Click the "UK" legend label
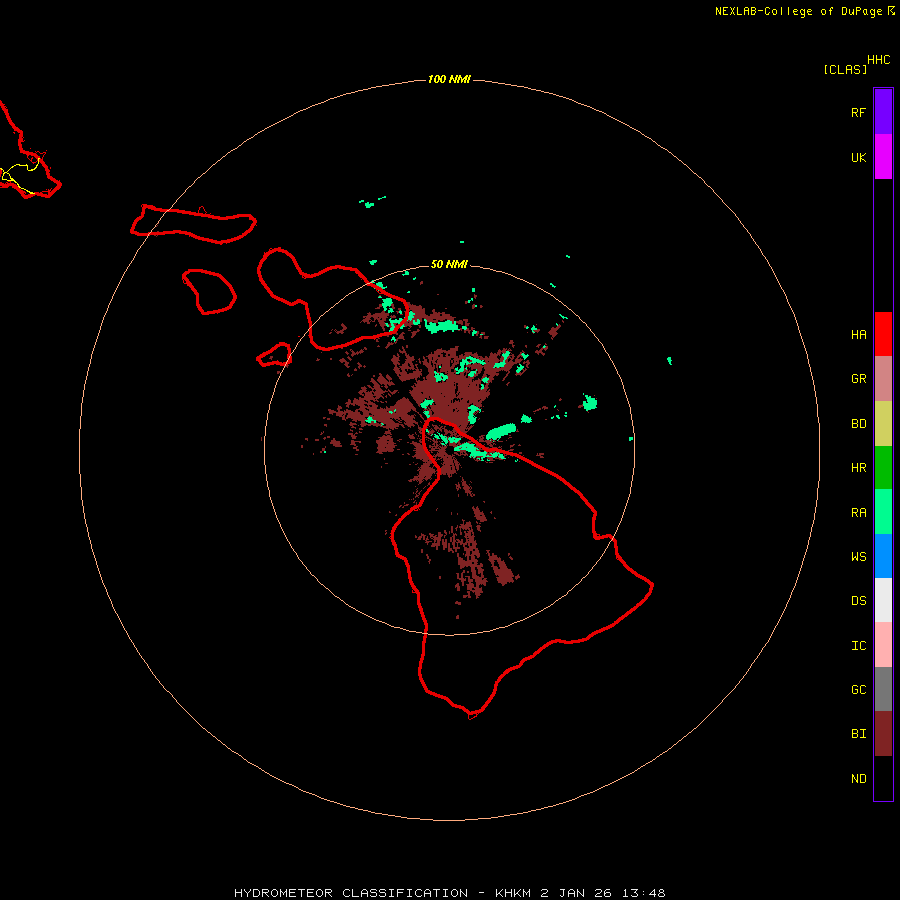Viewport: 900px width, 900px height. point(858,157)
